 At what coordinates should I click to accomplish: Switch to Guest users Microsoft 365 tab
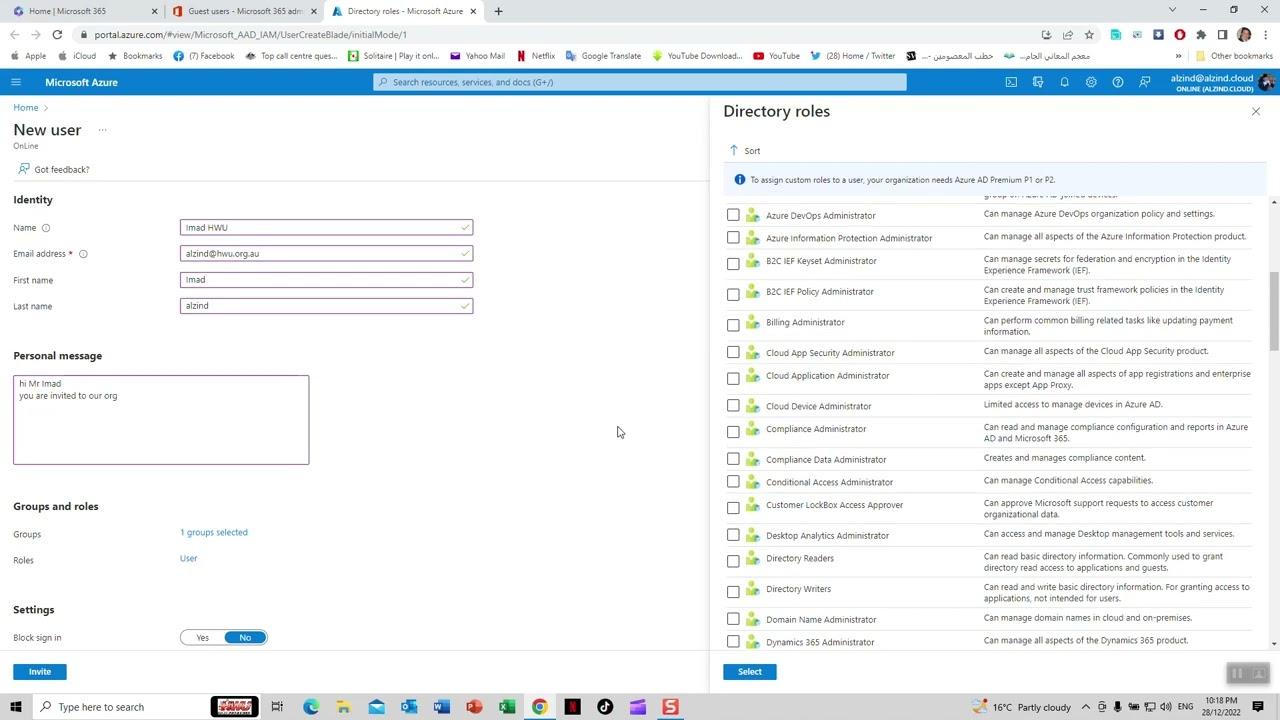click(244, 11)
